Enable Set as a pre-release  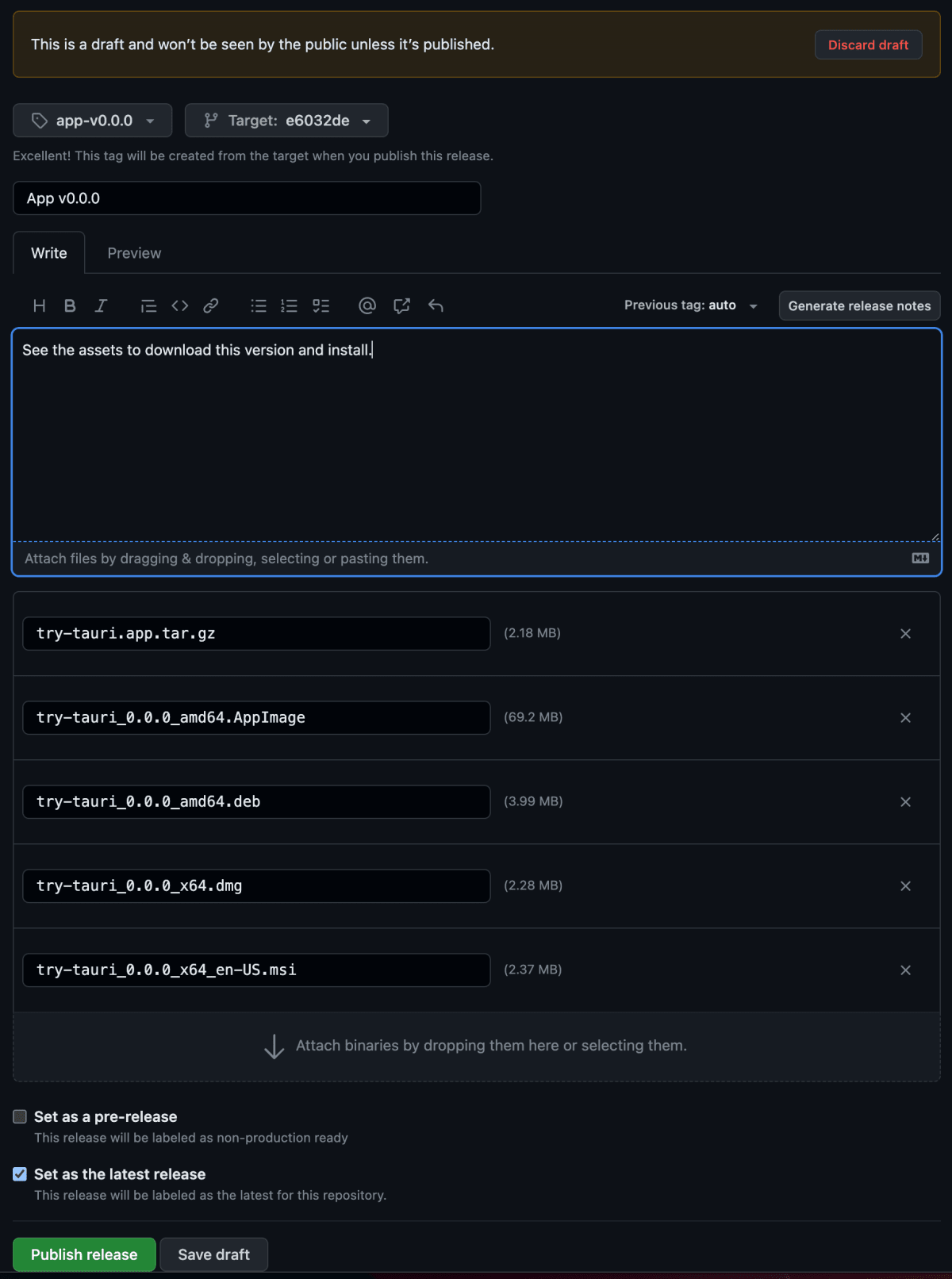20,1116
